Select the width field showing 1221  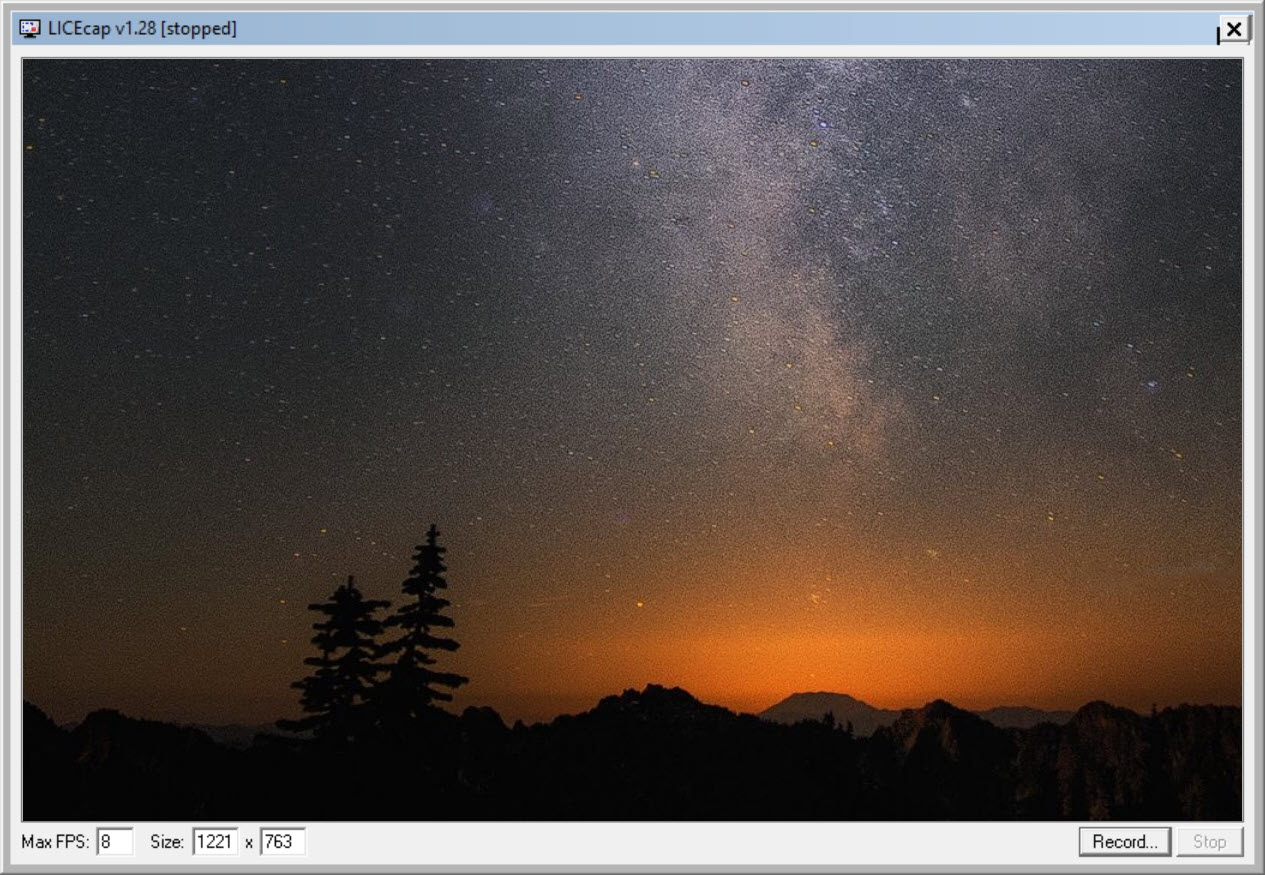click(215, 842)
